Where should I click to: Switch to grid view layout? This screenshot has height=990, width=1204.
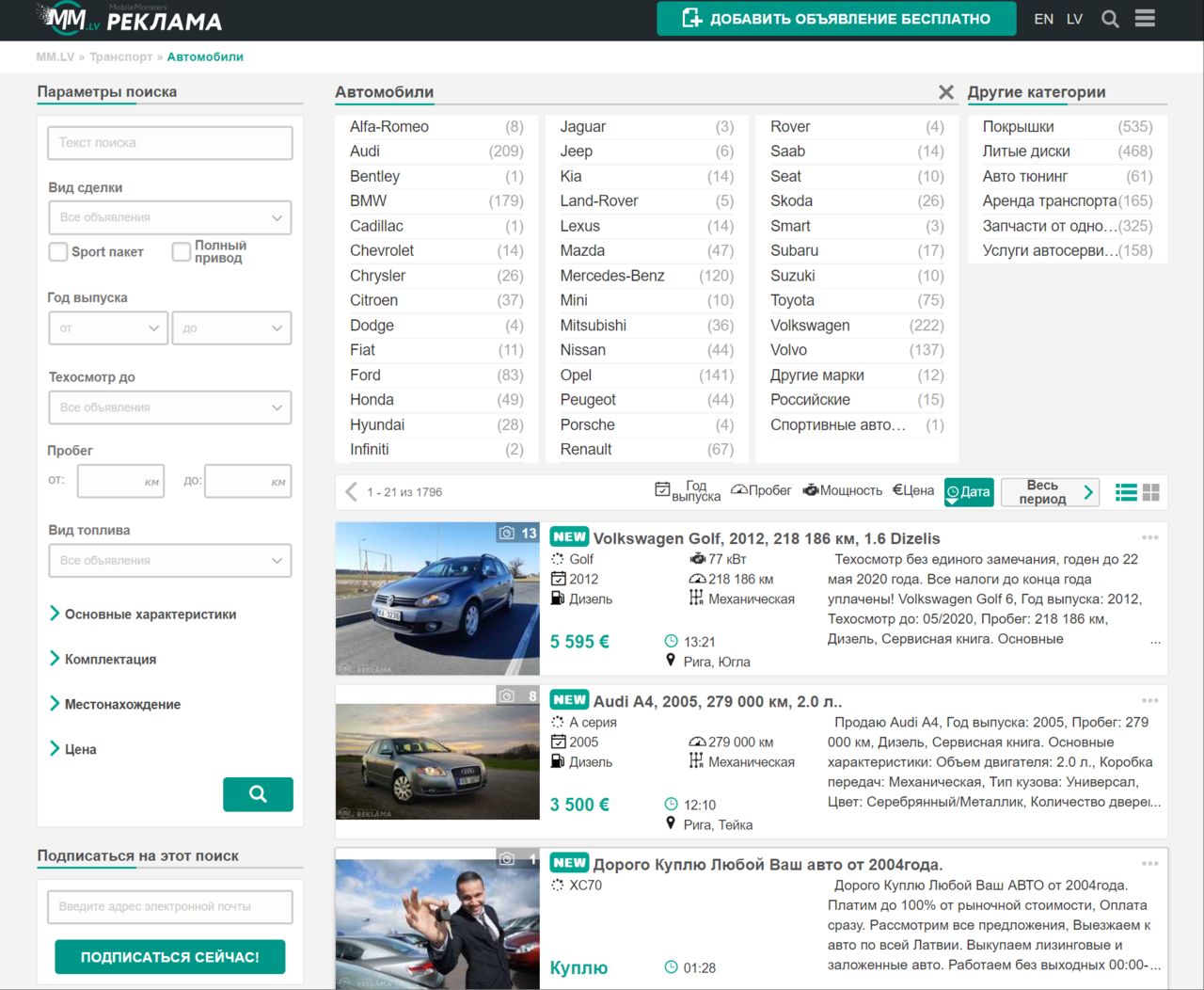point(1151,492)
